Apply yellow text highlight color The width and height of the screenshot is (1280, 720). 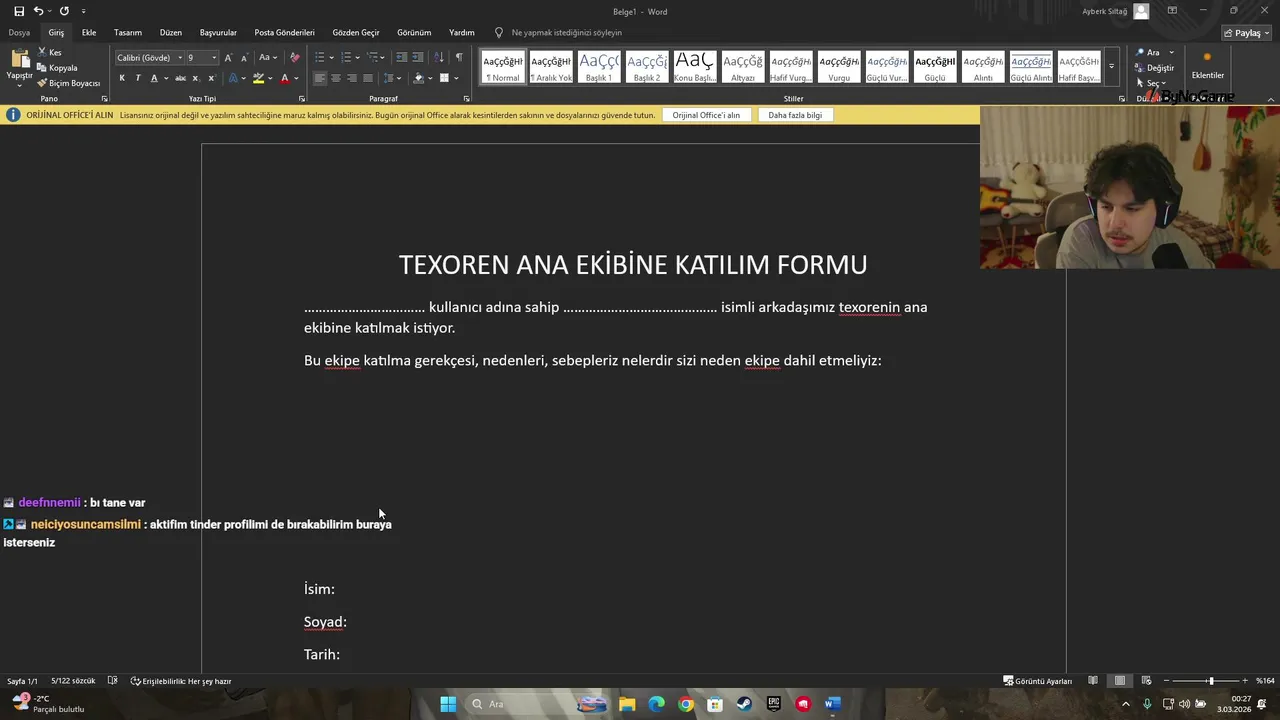258,78
